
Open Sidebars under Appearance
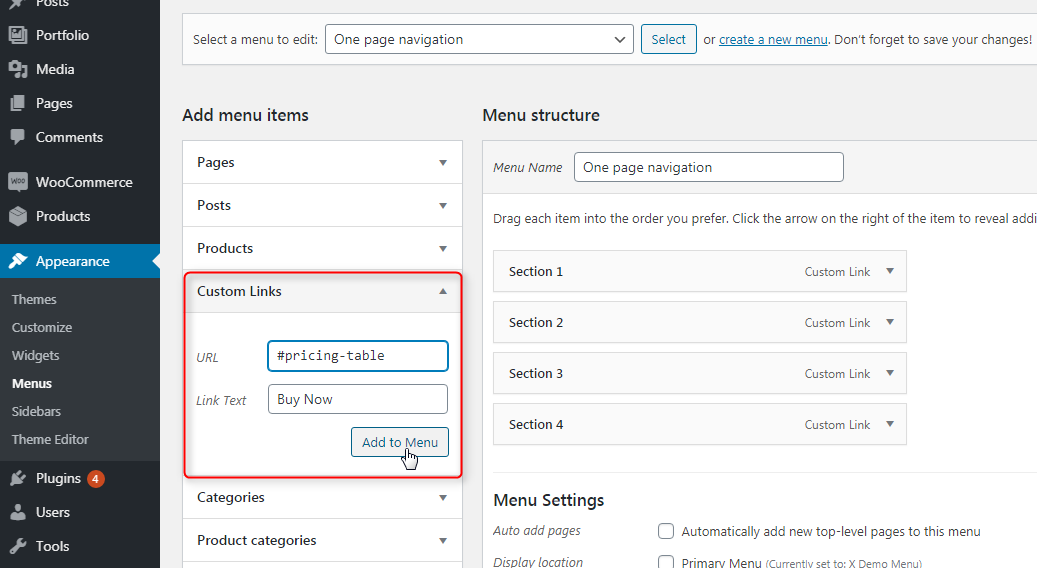pyautogui.click(x=36, y=411)
